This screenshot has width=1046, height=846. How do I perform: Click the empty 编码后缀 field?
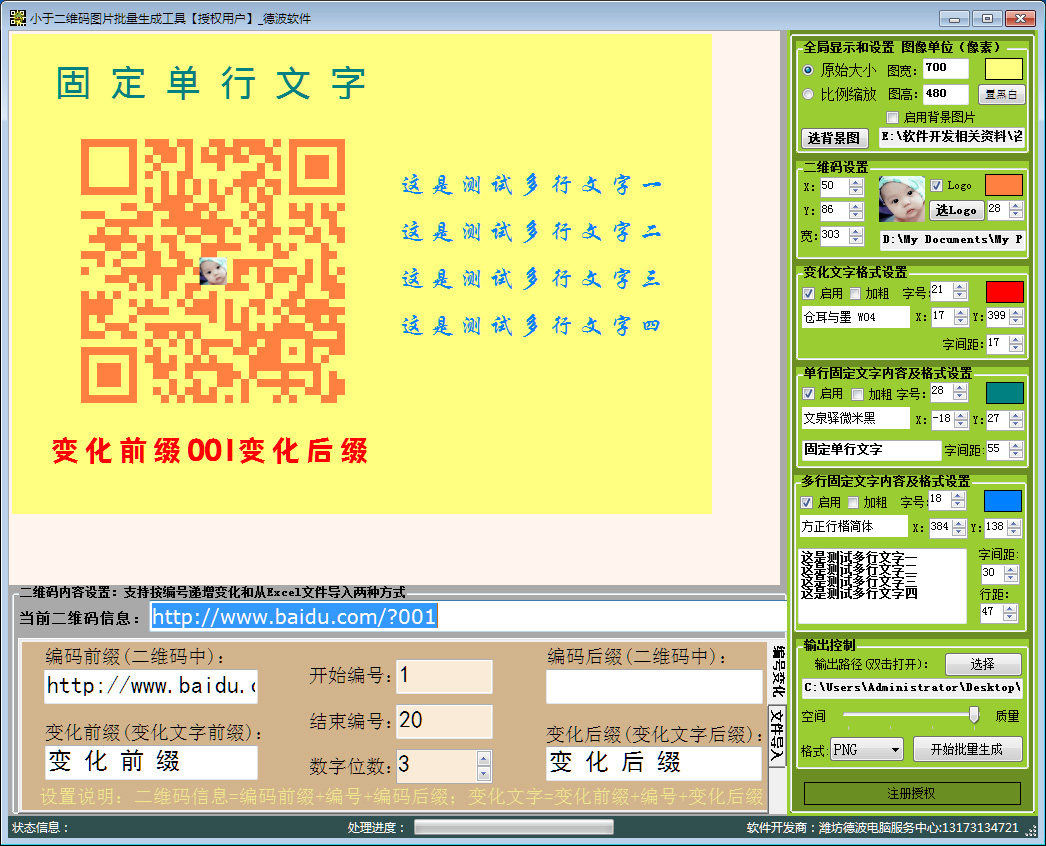[x=654, y=687]
